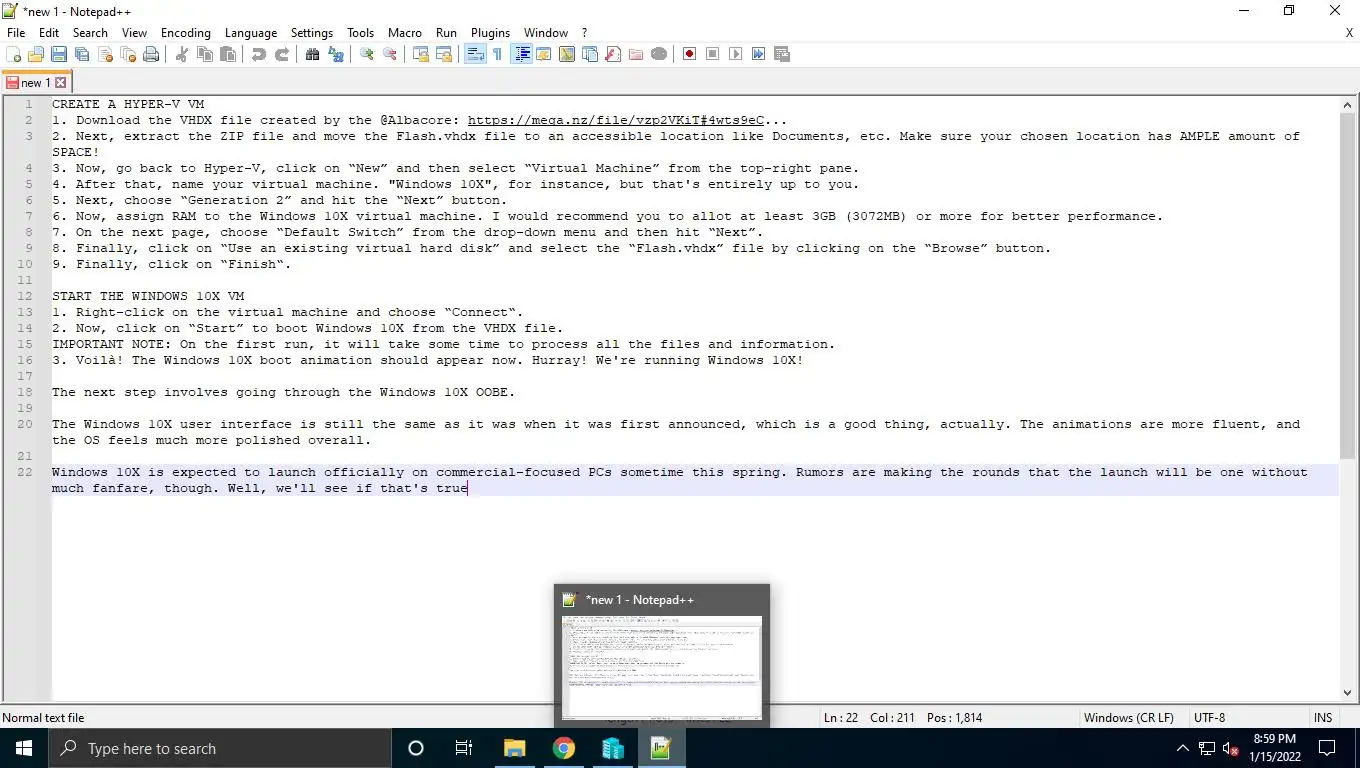Click the muted volume tray icon
The height and width of the screenshot is (768, 1360).
pyautogui.click(x=1231, y=748)
